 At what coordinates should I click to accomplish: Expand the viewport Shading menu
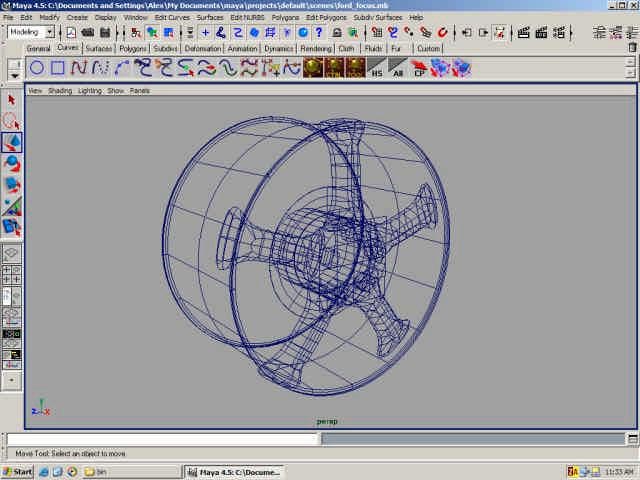(x=60, y=90)
